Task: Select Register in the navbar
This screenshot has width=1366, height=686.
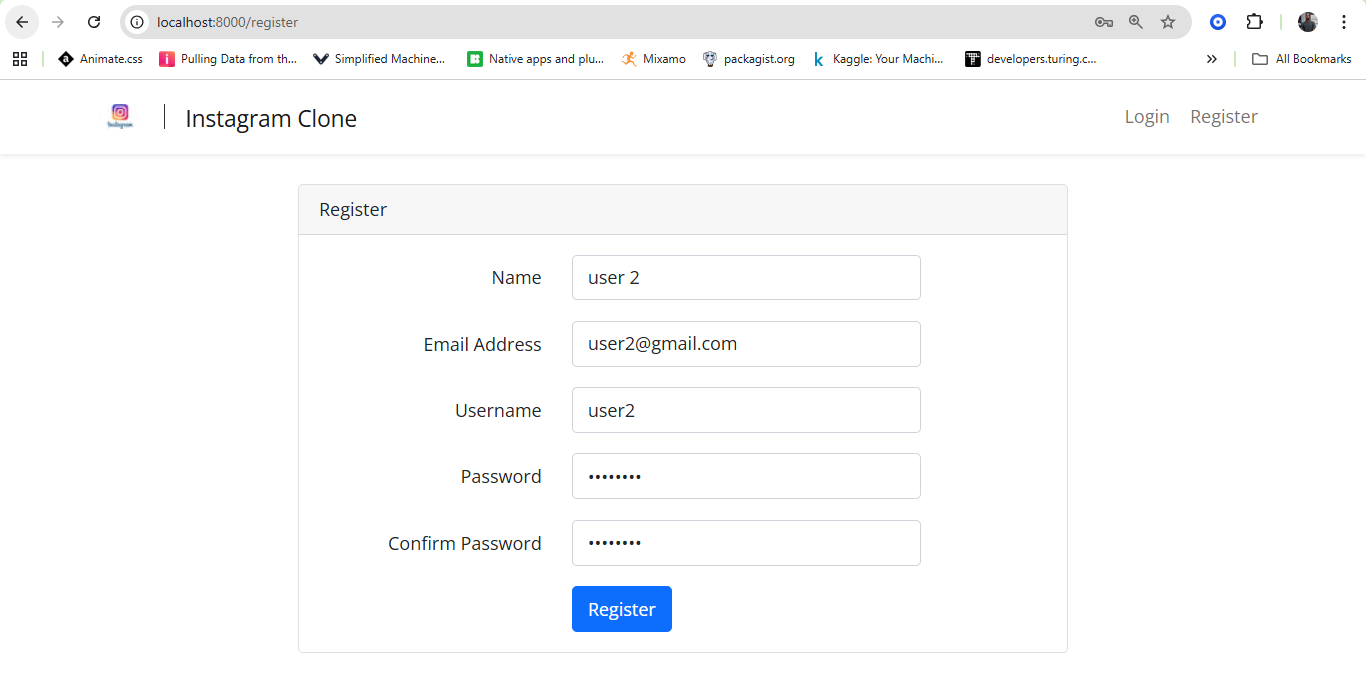Action: [x=1224, y=117]
